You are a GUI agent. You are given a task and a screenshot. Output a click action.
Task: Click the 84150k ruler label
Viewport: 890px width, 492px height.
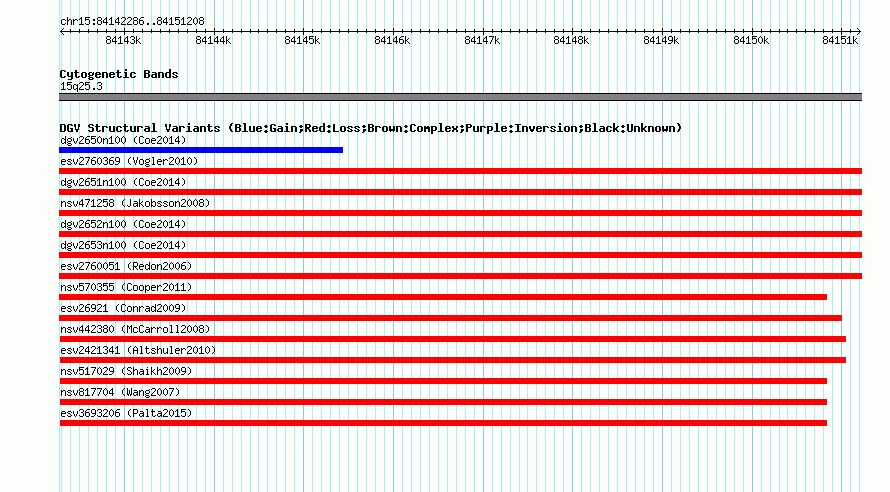point(751,40)
